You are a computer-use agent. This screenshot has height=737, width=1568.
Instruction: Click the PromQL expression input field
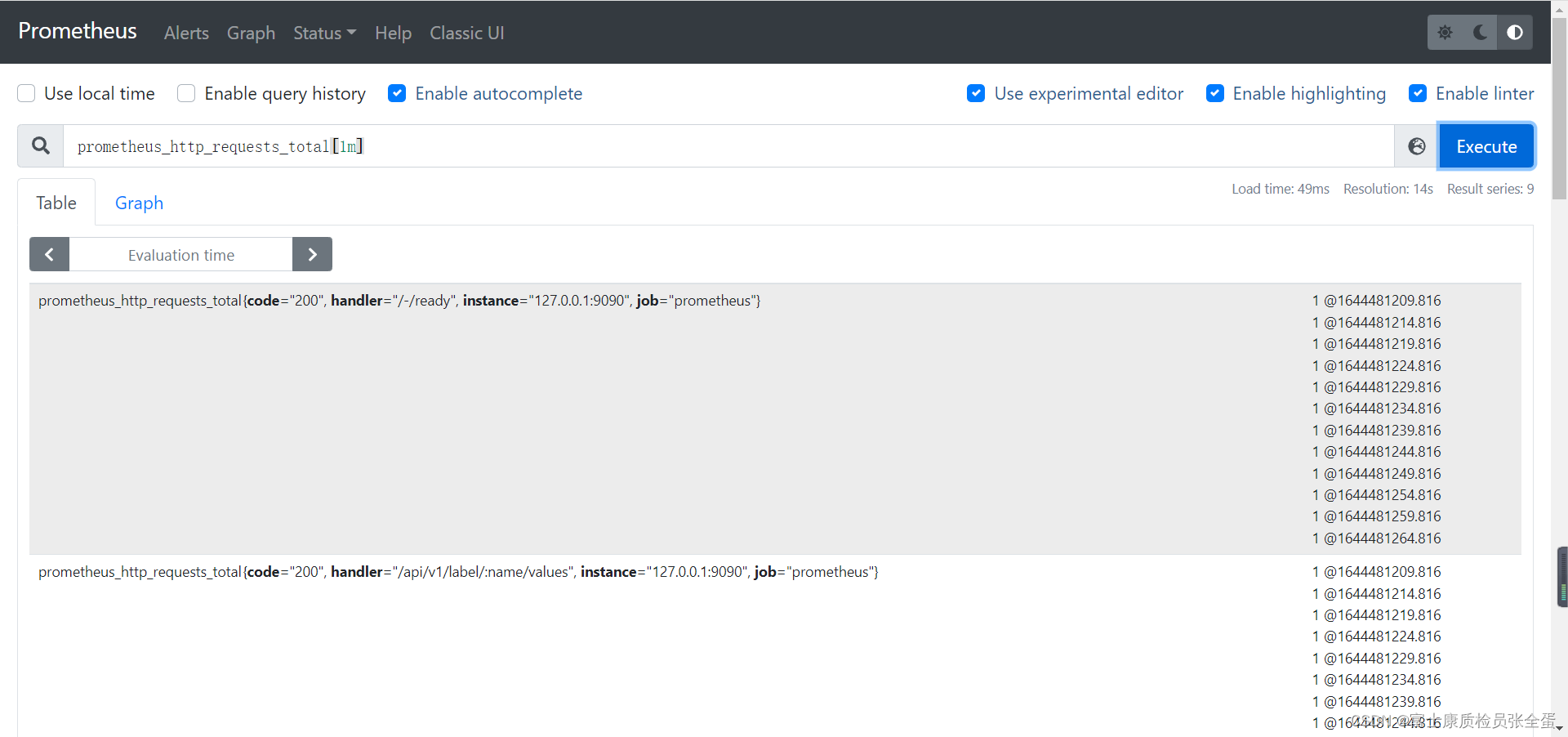(x=728, y=146)
